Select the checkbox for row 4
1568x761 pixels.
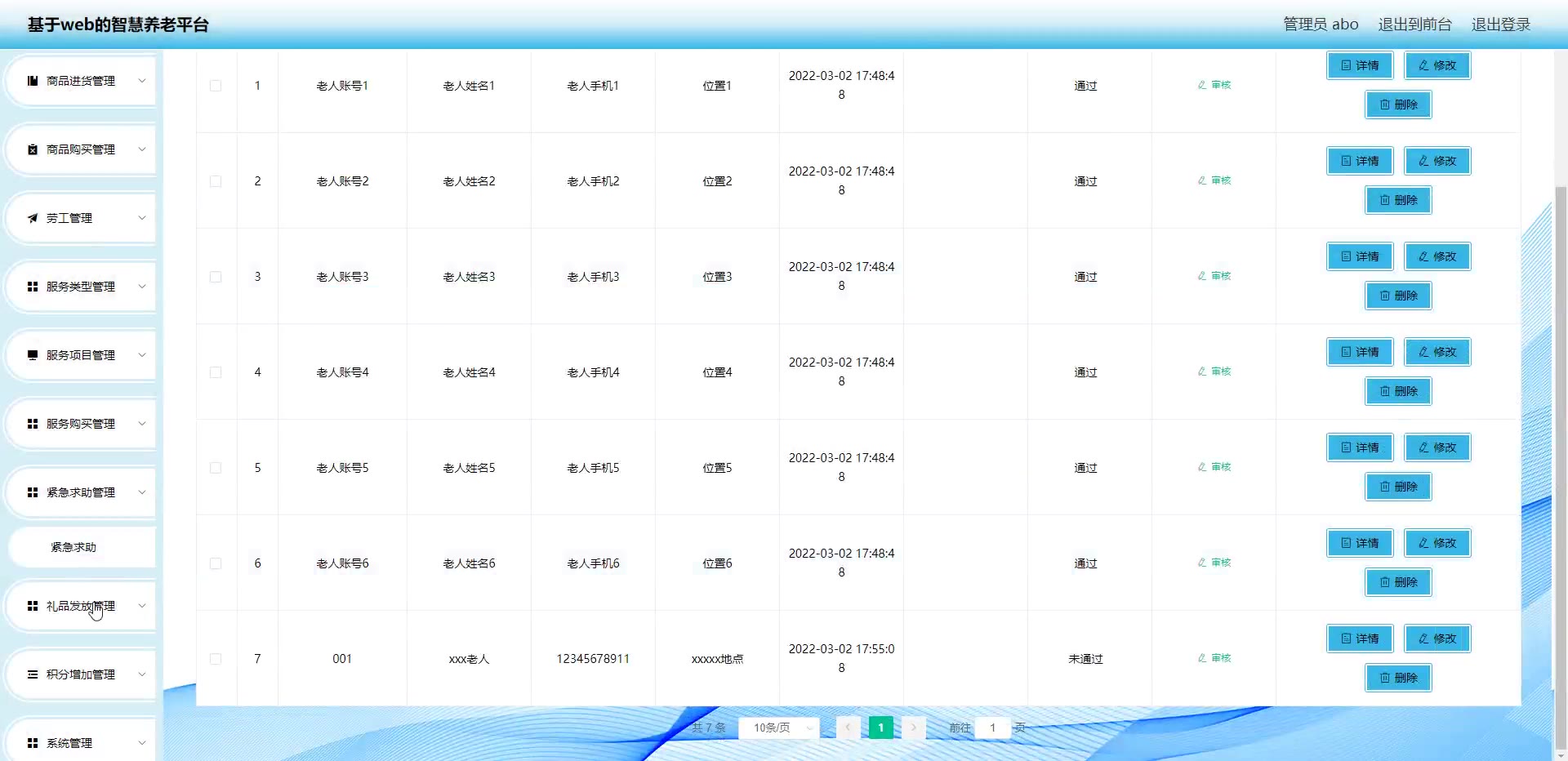tap(216, 372)
